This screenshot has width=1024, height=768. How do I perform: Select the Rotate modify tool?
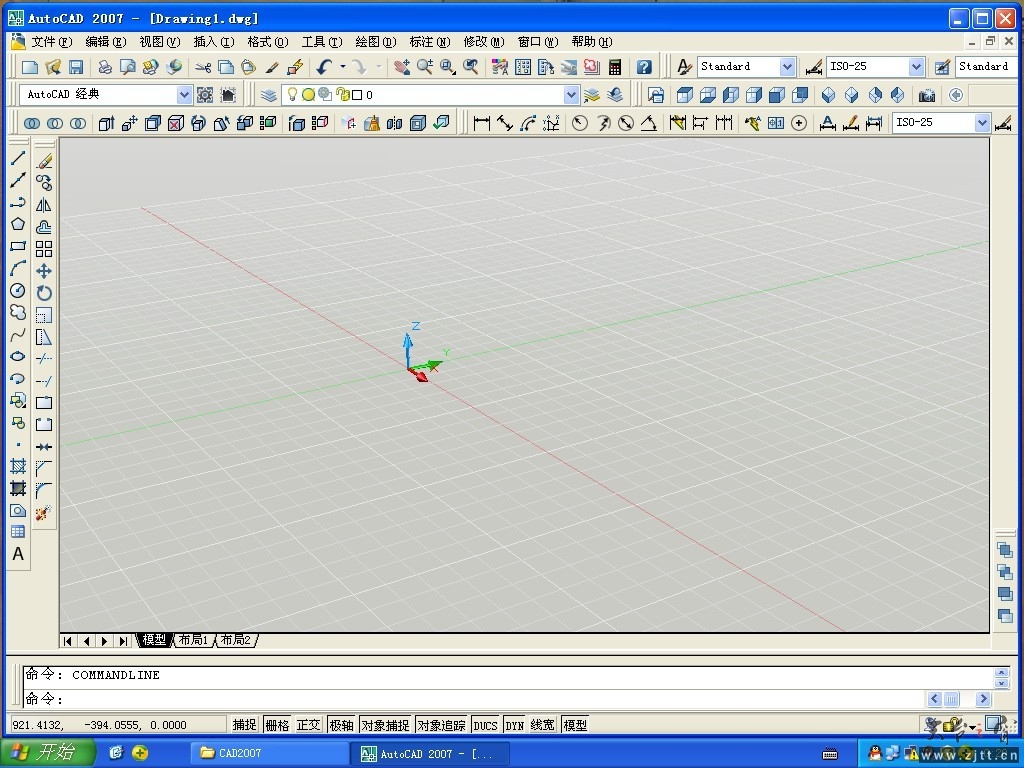coord(44,293)
